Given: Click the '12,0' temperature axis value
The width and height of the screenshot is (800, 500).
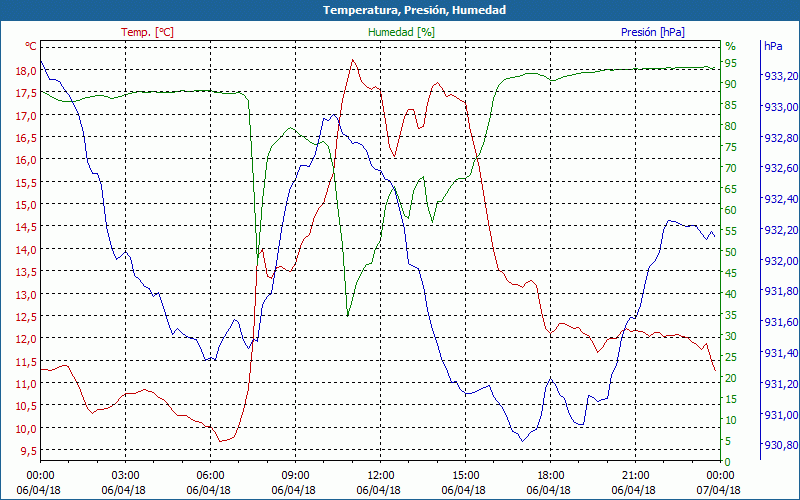Looking at the screenshot, I should 27,339.
